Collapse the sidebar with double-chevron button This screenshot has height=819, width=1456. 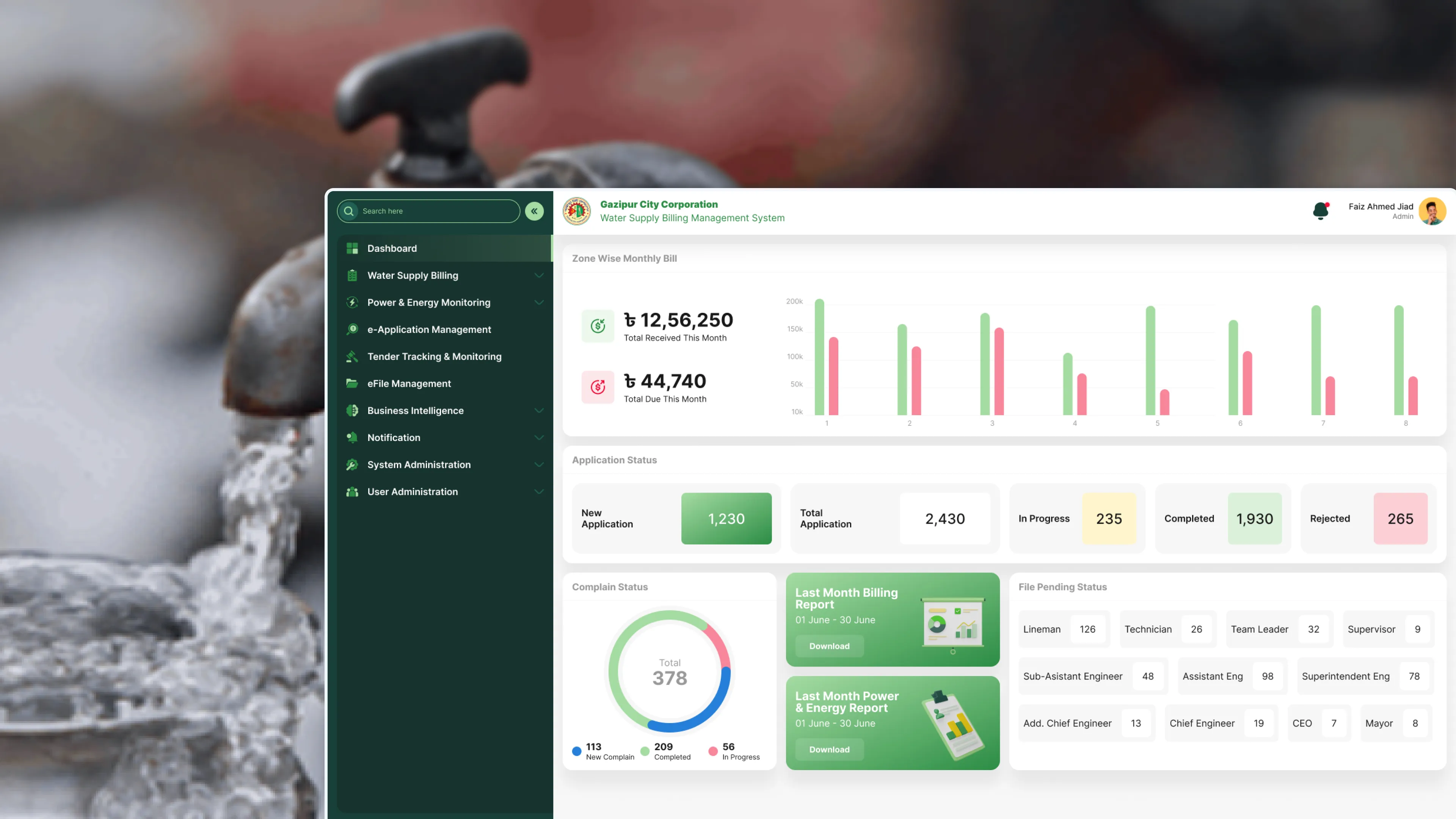534,211
